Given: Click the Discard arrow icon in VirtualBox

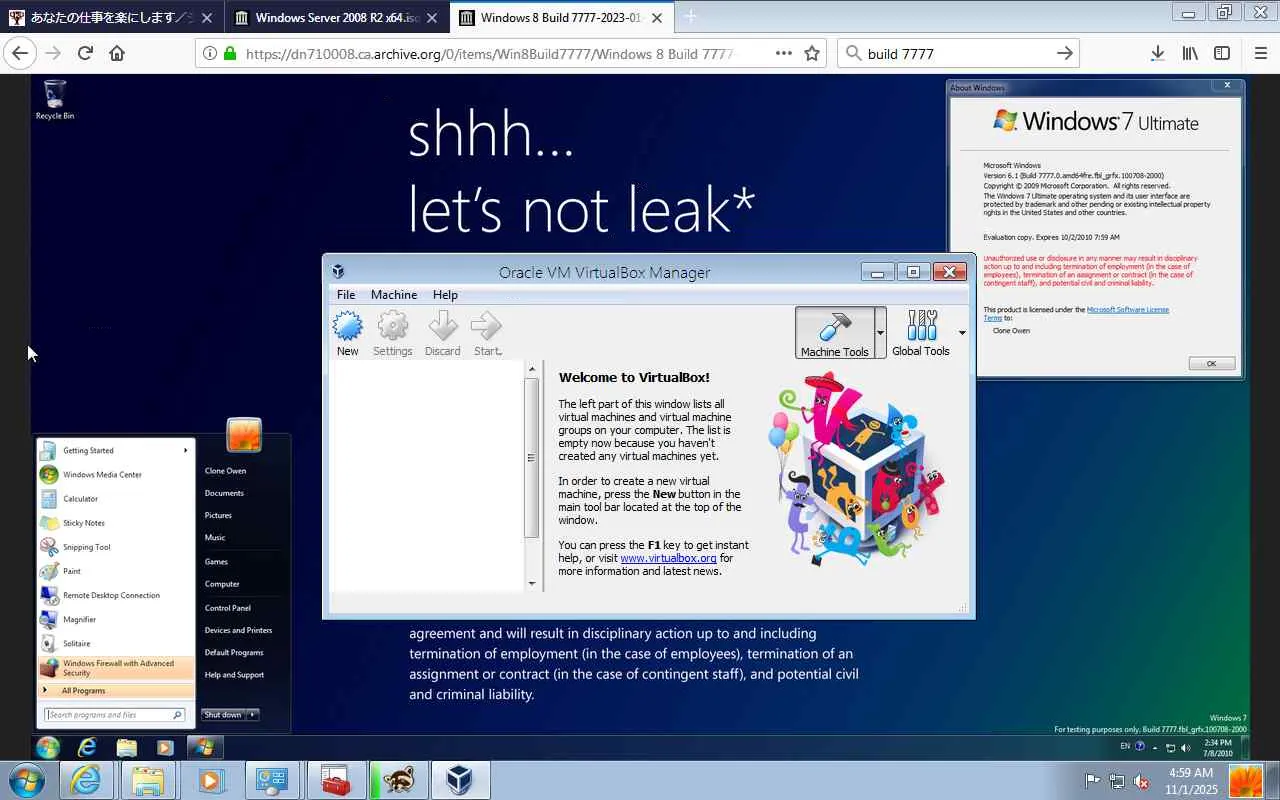Looking at the screenshot, I should pyautogui.click(x=442, y=326).
